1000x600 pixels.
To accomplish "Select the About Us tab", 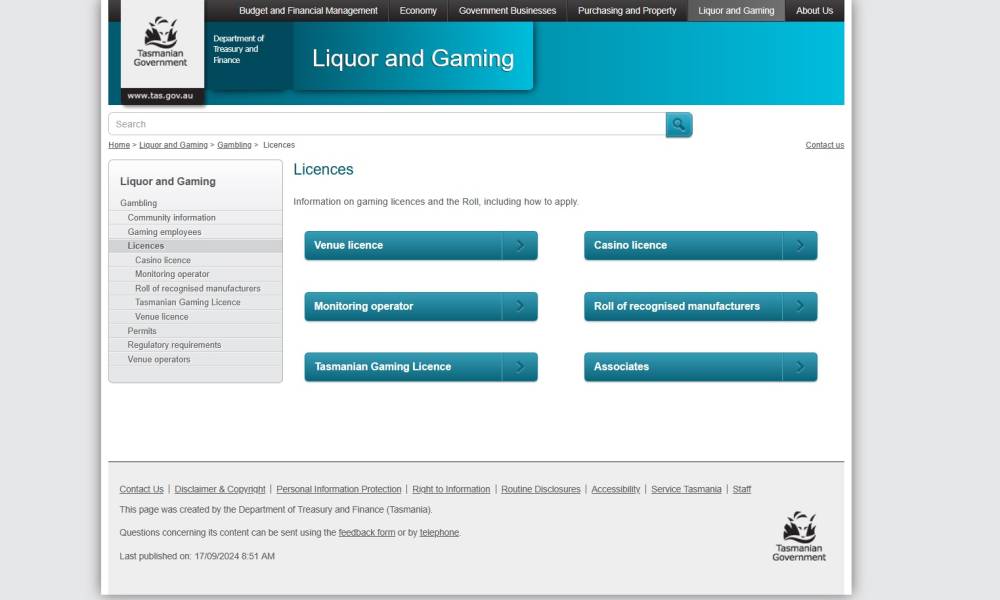I will pos(814,11).
